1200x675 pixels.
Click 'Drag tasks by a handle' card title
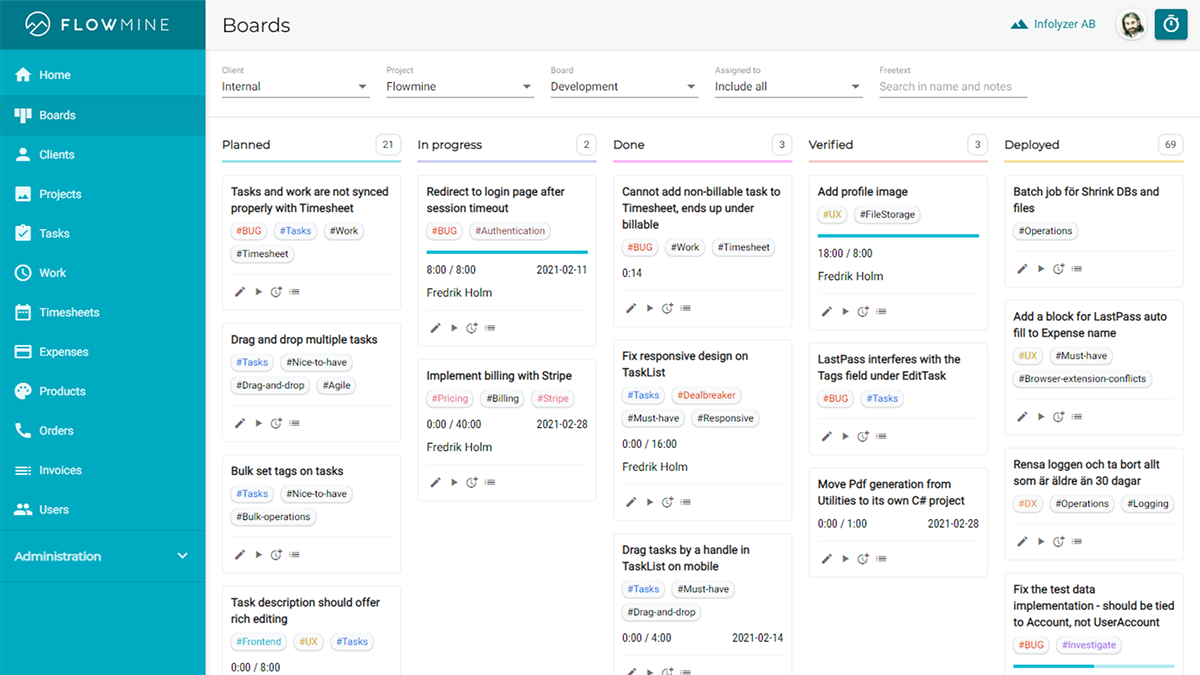pyautogui.click(x=686, y=558)
